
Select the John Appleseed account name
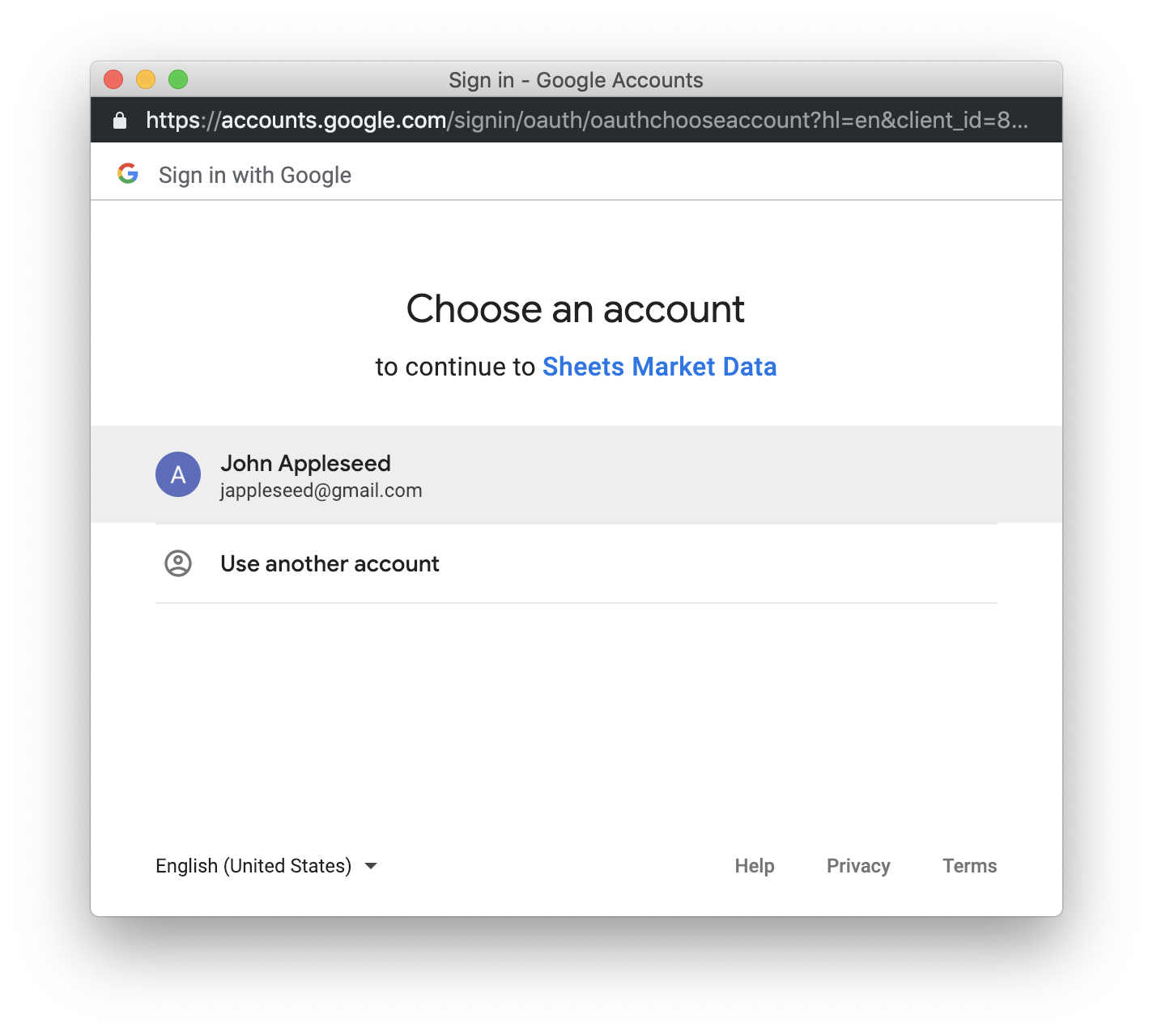coord(305,463)
